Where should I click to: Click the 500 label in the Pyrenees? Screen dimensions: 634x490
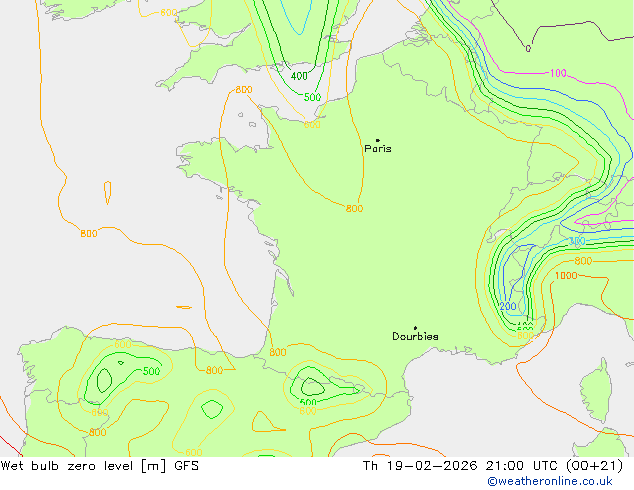[308, 402]
